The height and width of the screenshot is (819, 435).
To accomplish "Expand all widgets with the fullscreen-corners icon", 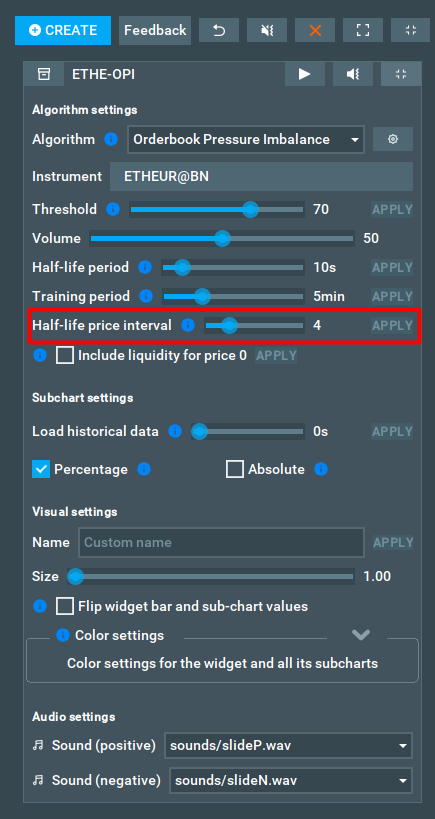I will point(363,30).
